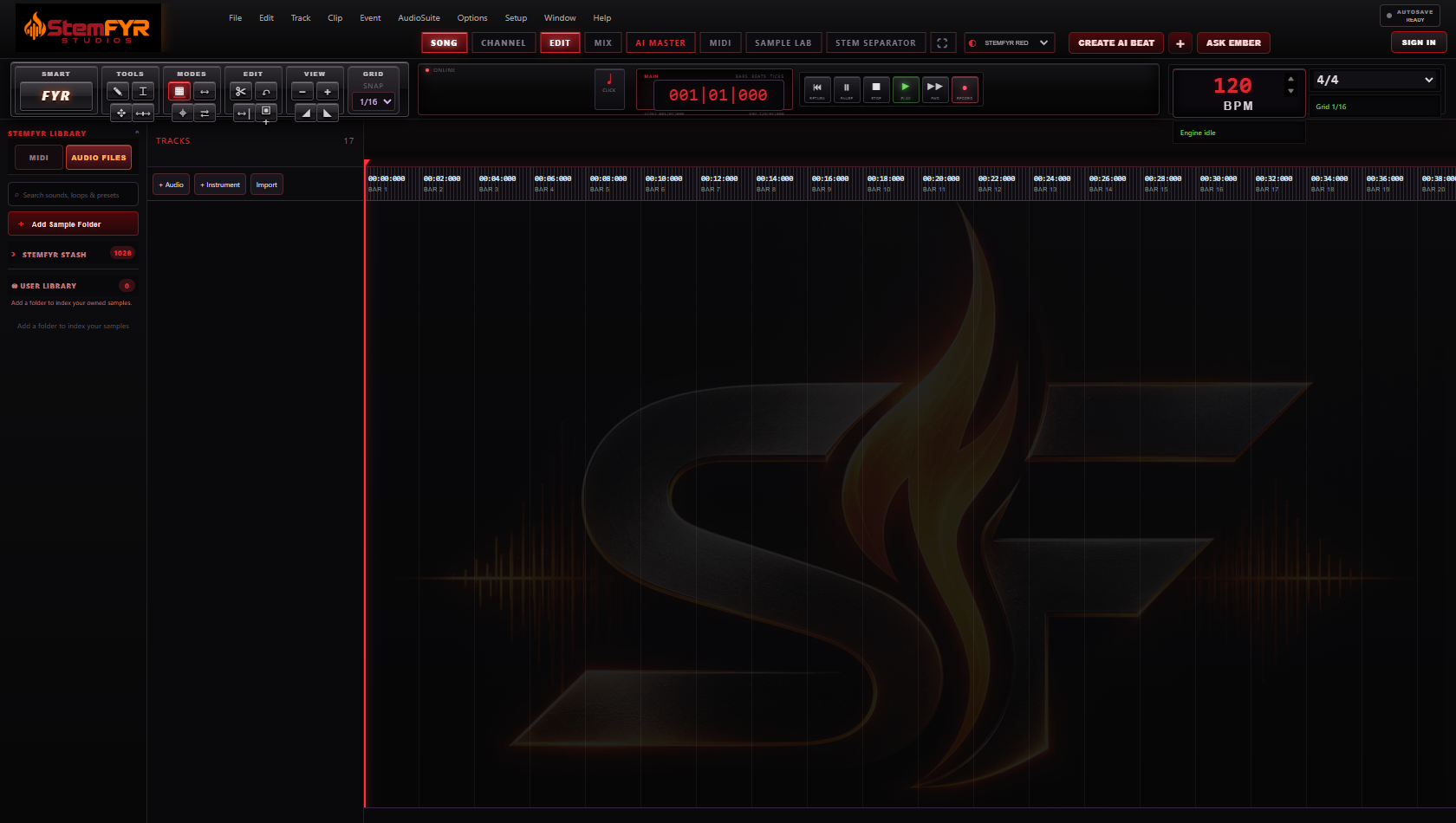Image resolution: width=1456 pixels, height=823 pixels.
Task: Click the Sign In button
Action: (x=1419, y=42)
